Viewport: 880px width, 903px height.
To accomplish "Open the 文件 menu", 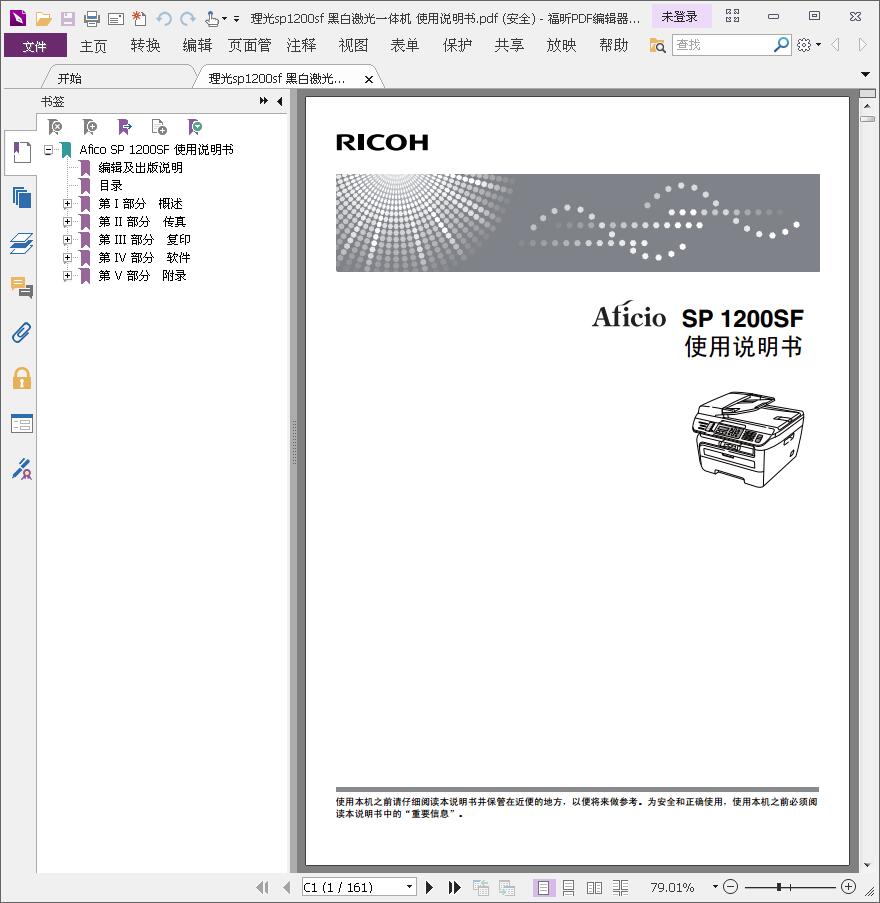I will click(x=35, y=45).
